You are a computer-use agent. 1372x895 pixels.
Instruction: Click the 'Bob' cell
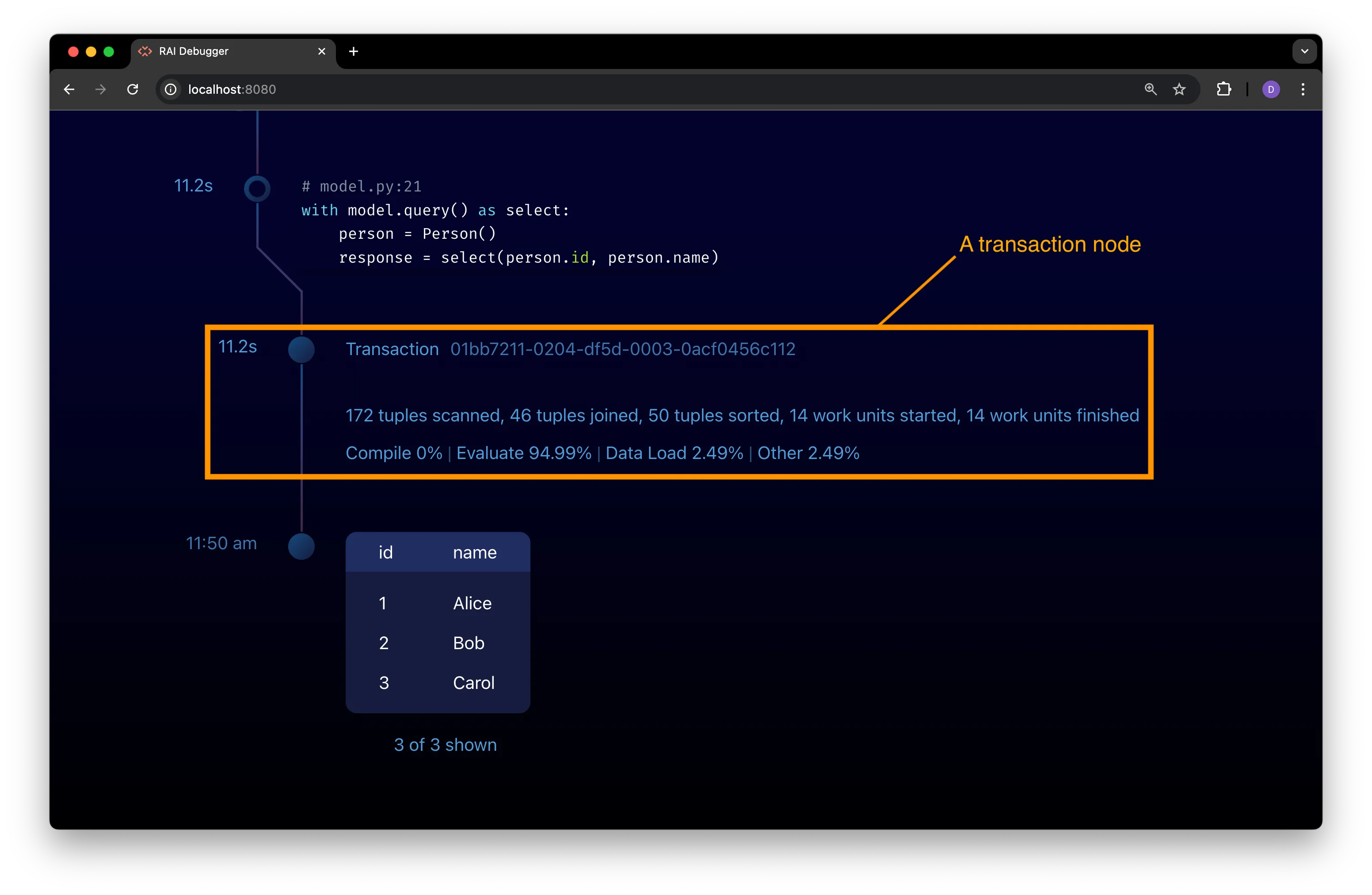[x=468, y=643]
